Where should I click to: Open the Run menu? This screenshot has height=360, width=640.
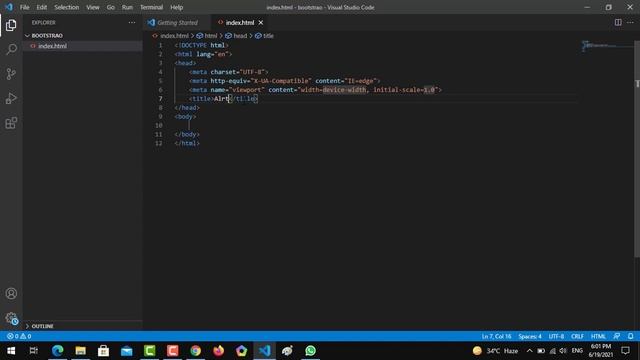coord(127,7)
